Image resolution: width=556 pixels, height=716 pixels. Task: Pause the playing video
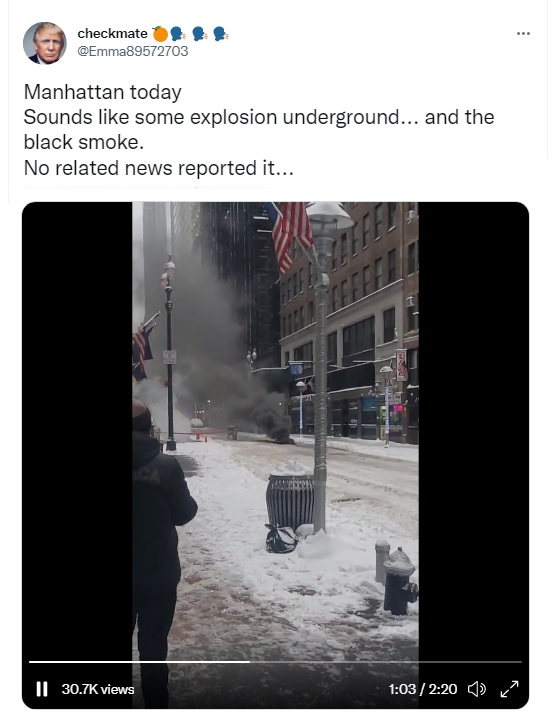coord(42,689)
